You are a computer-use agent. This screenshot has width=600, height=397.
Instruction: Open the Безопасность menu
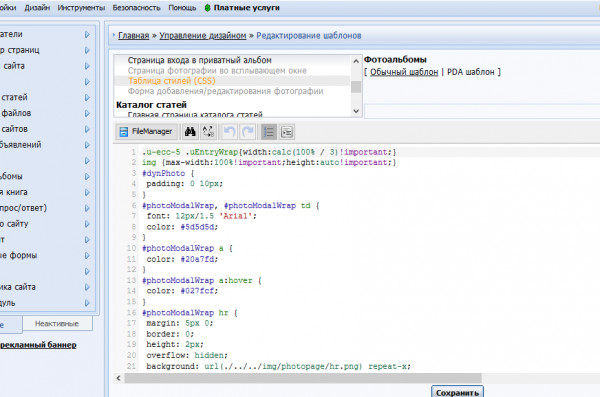(136, 8)
